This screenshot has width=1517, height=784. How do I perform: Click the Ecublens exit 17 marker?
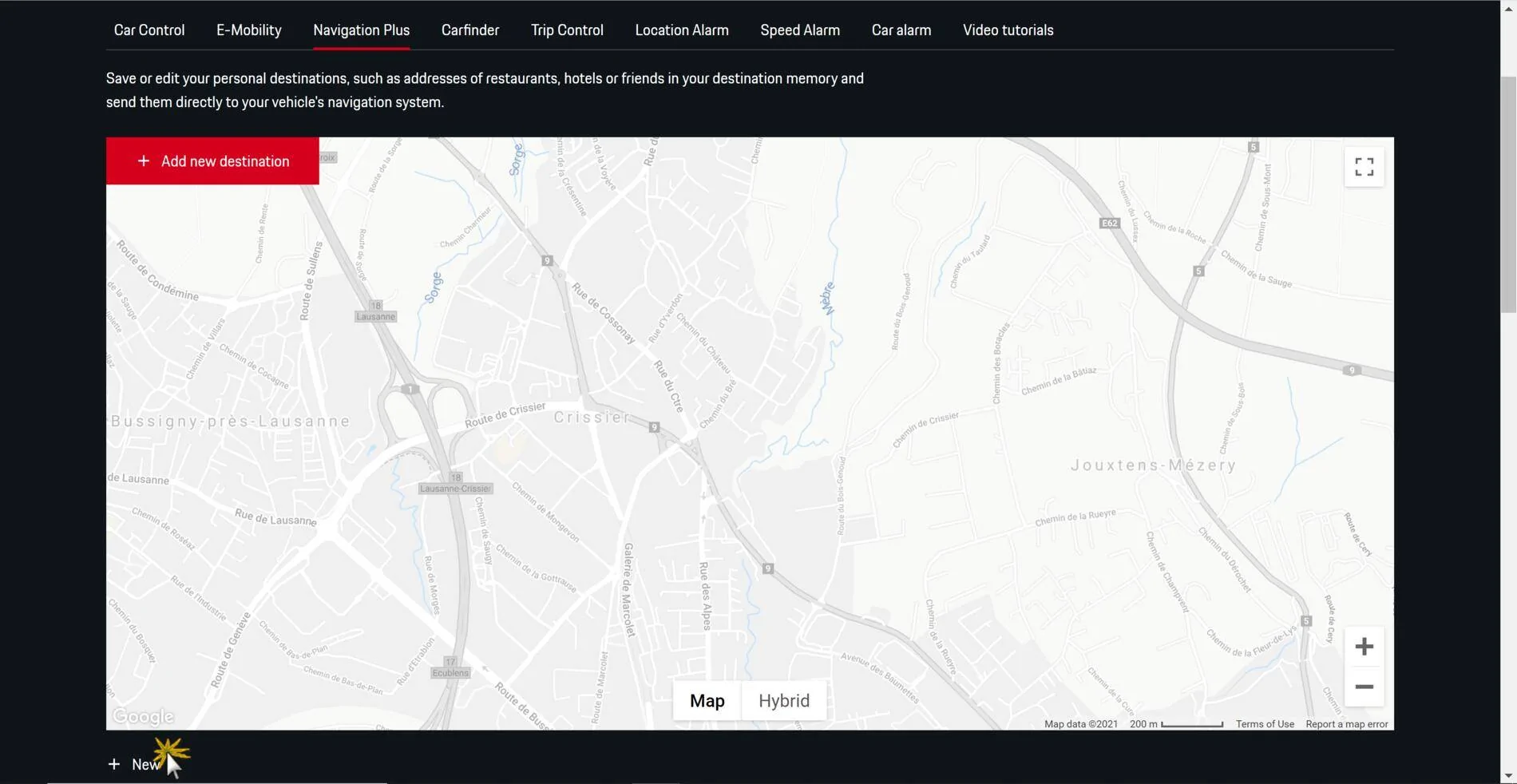[x=450, y=668]
